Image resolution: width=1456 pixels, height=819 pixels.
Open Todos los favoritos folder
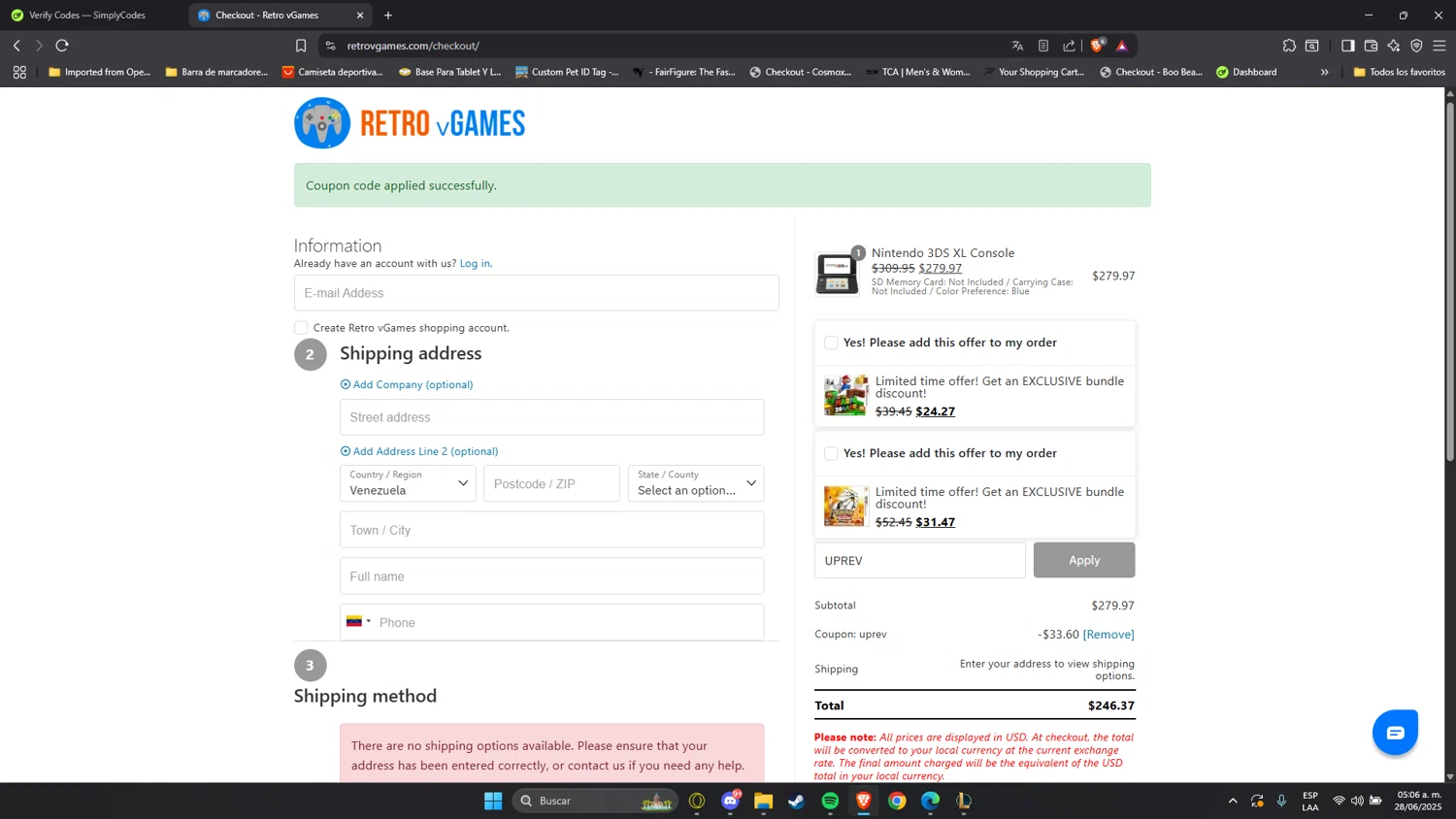1399,72
